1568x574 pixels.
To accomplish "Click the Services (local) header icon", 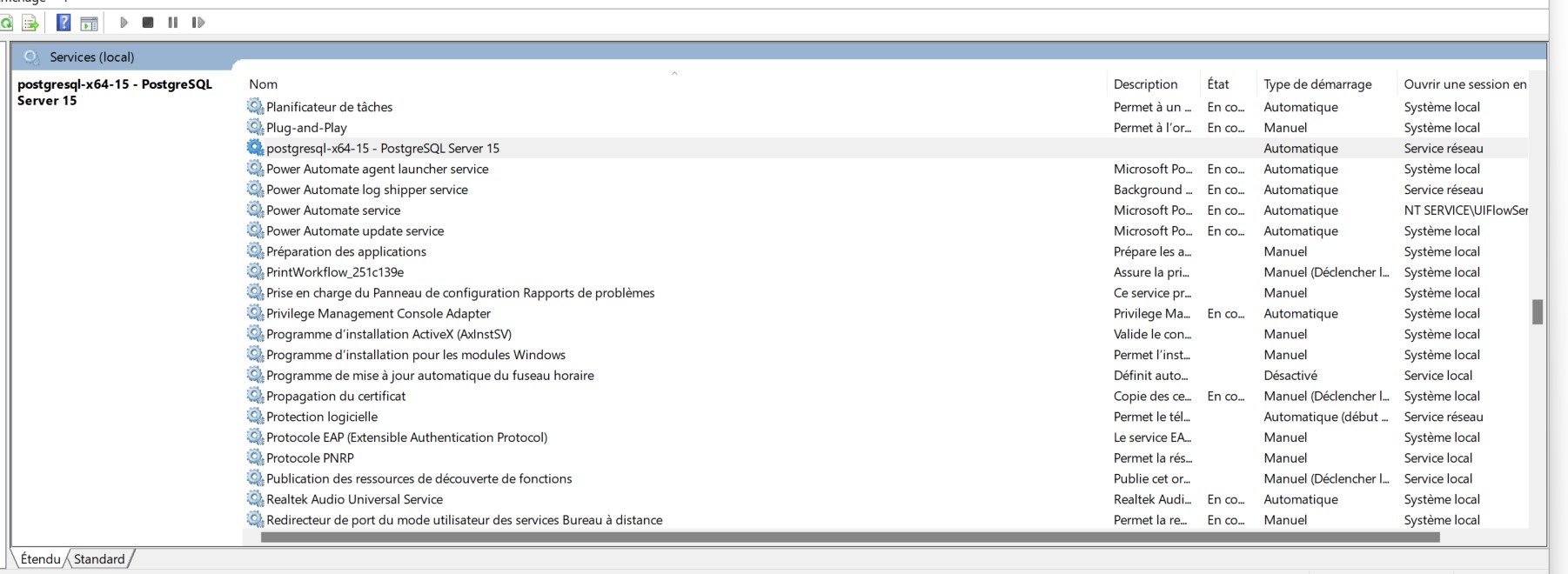I will [x=31, y=57].
